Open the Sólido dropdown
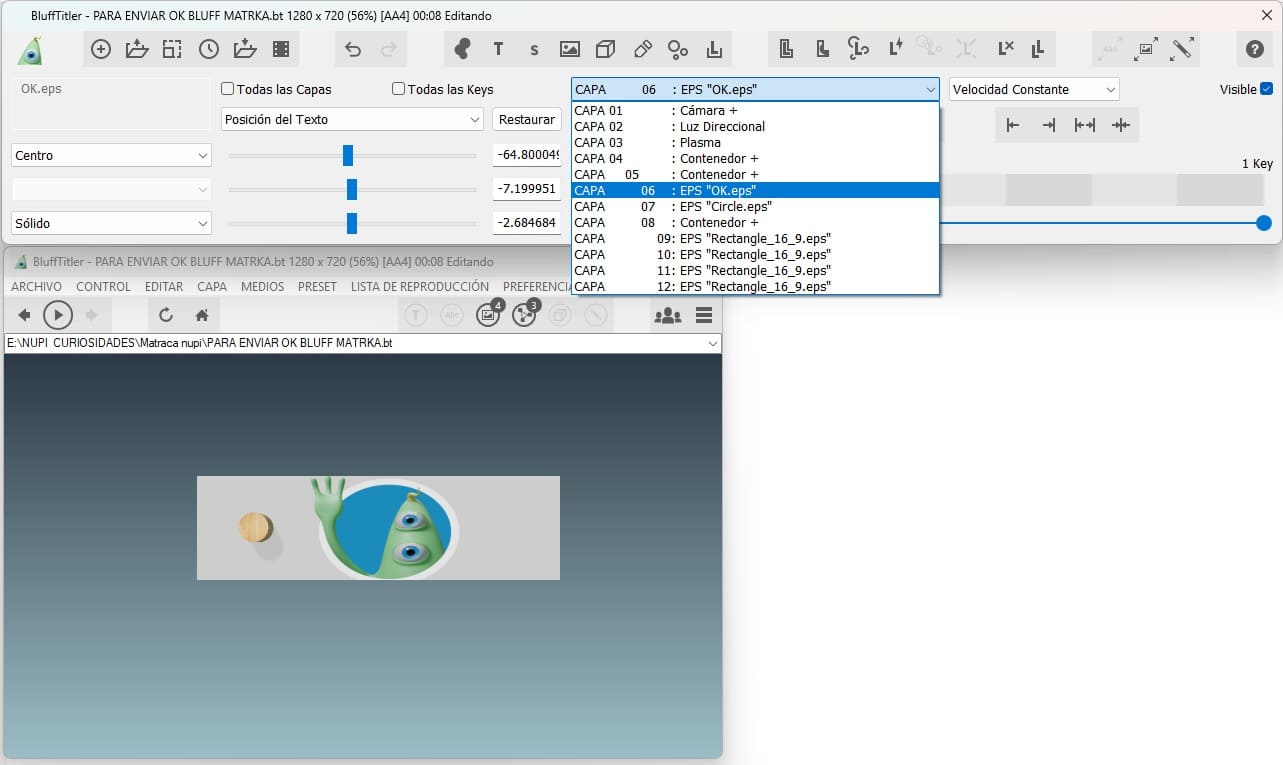 click(x=112, y=223)
